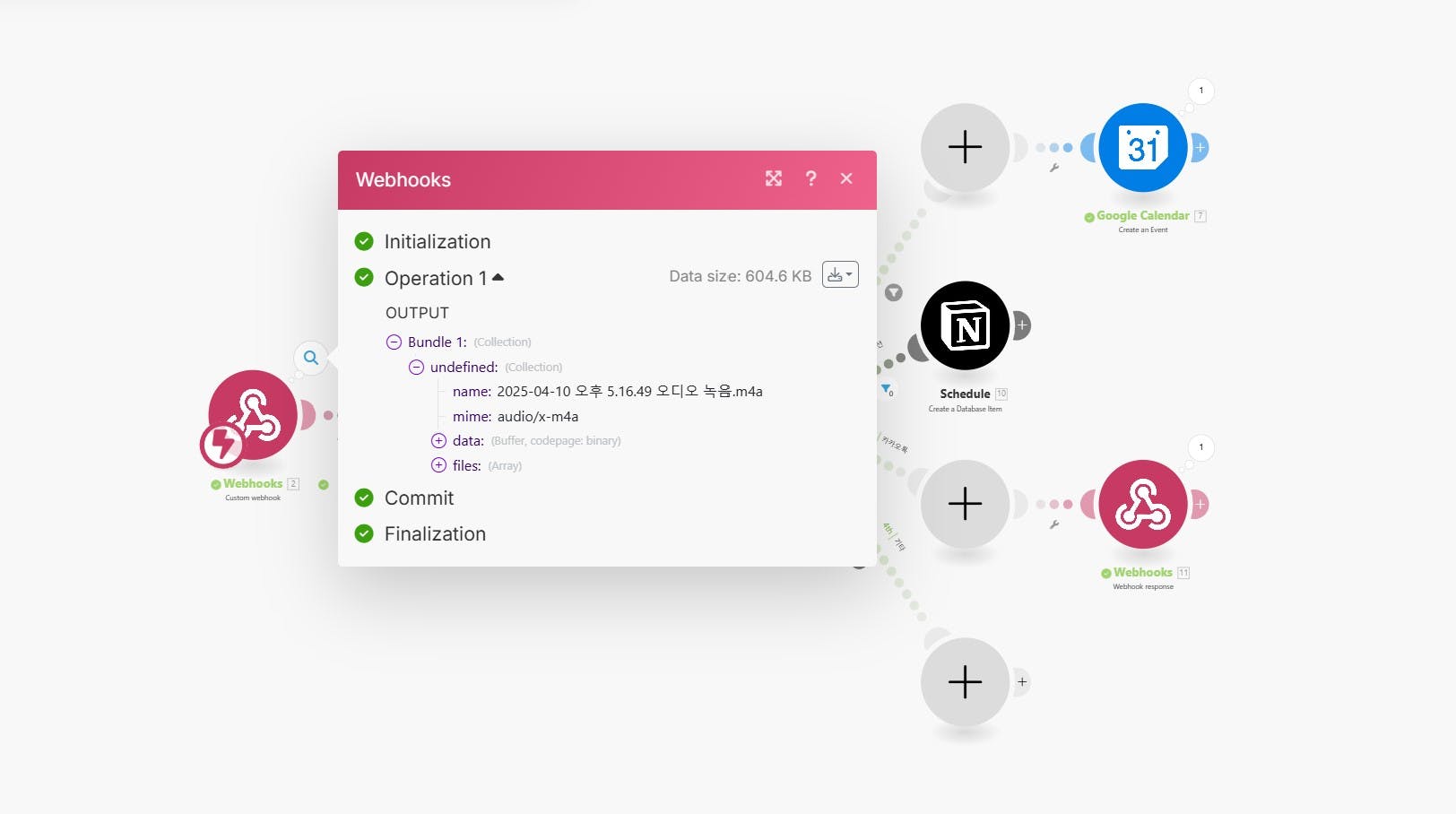The width and height of the screenshot is (1456, 814).
Task: Click the Webhooks panel title bar
Action: [x=607, y=179]
